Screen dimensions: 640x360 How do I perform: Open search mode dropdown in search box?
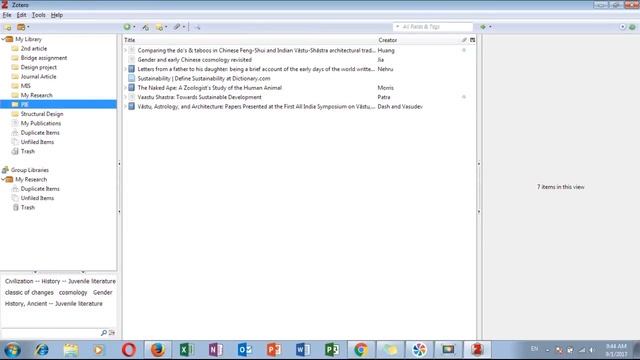tap(397, 27)
